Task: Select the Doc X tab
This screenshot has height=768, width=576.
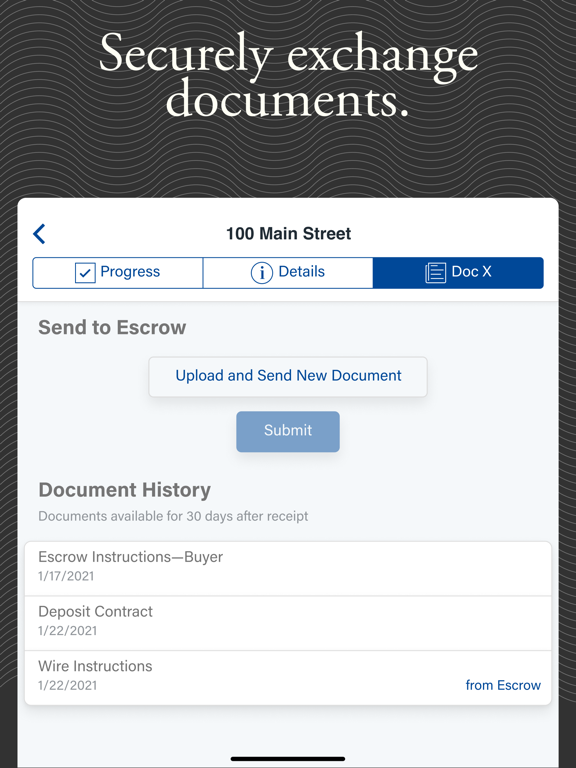Action: tap(458, 272)
